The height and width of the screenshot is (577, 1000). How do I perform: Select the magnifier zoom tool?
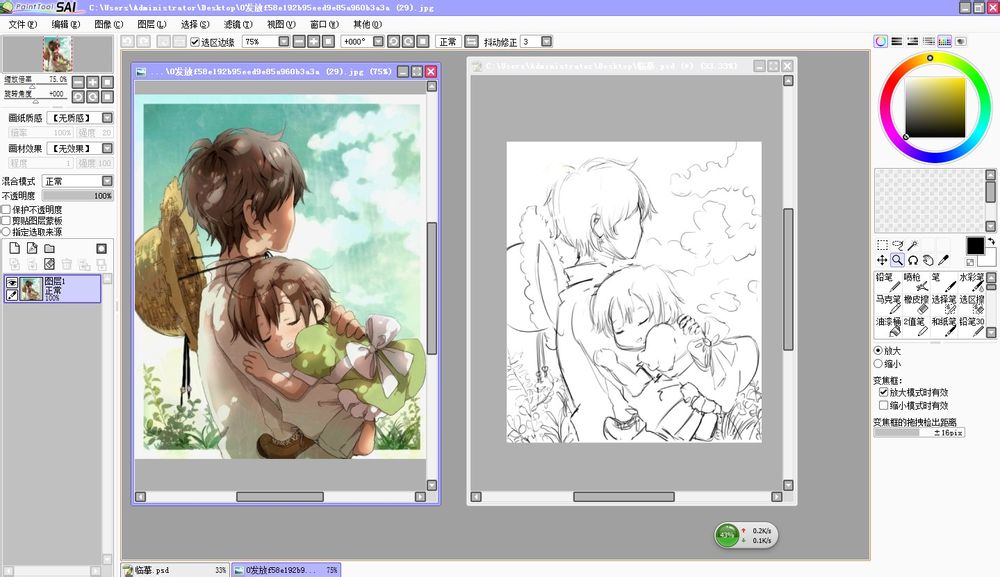click(897, 260)
